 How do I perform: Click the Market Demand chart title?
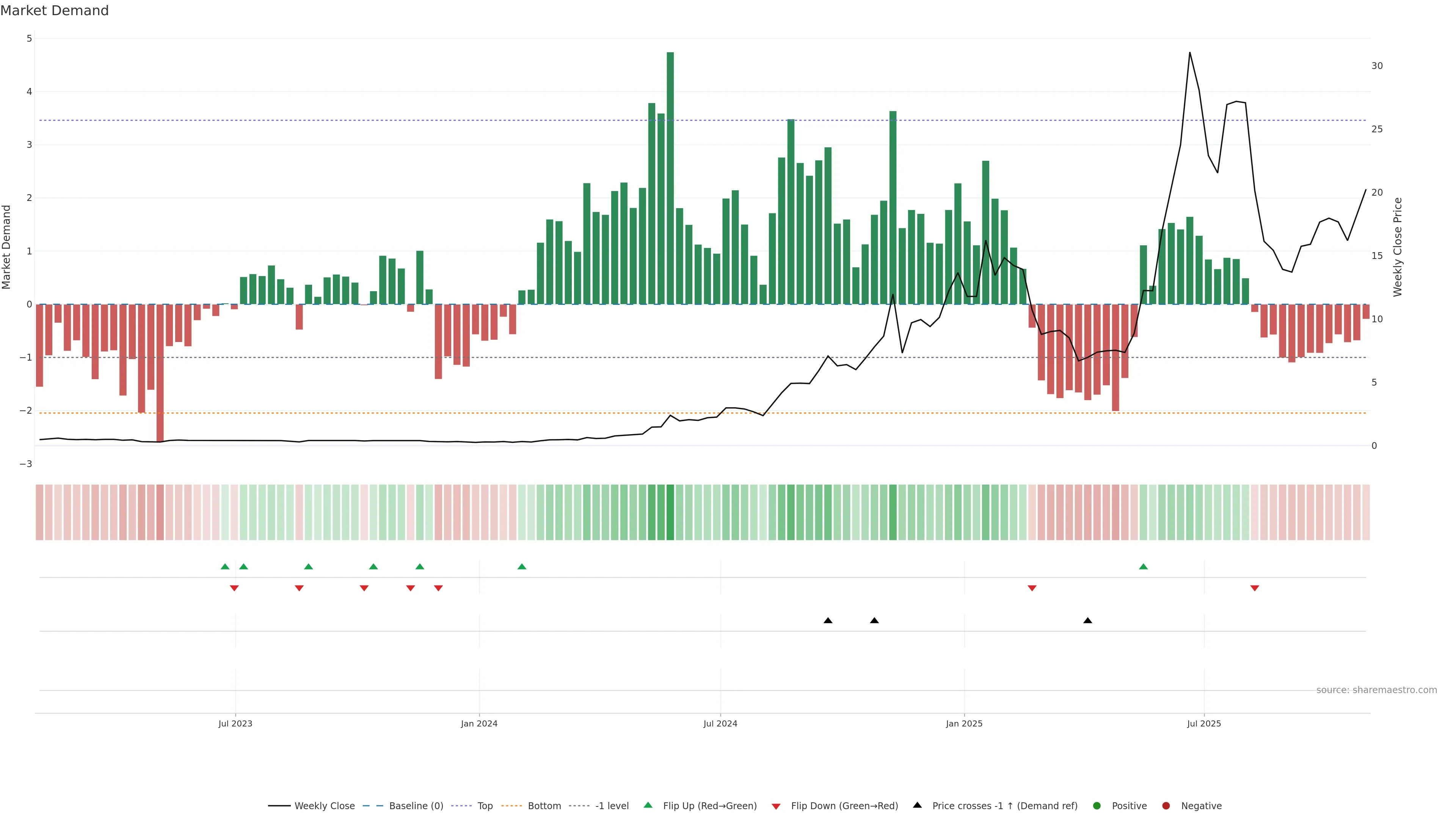[54, 11]
